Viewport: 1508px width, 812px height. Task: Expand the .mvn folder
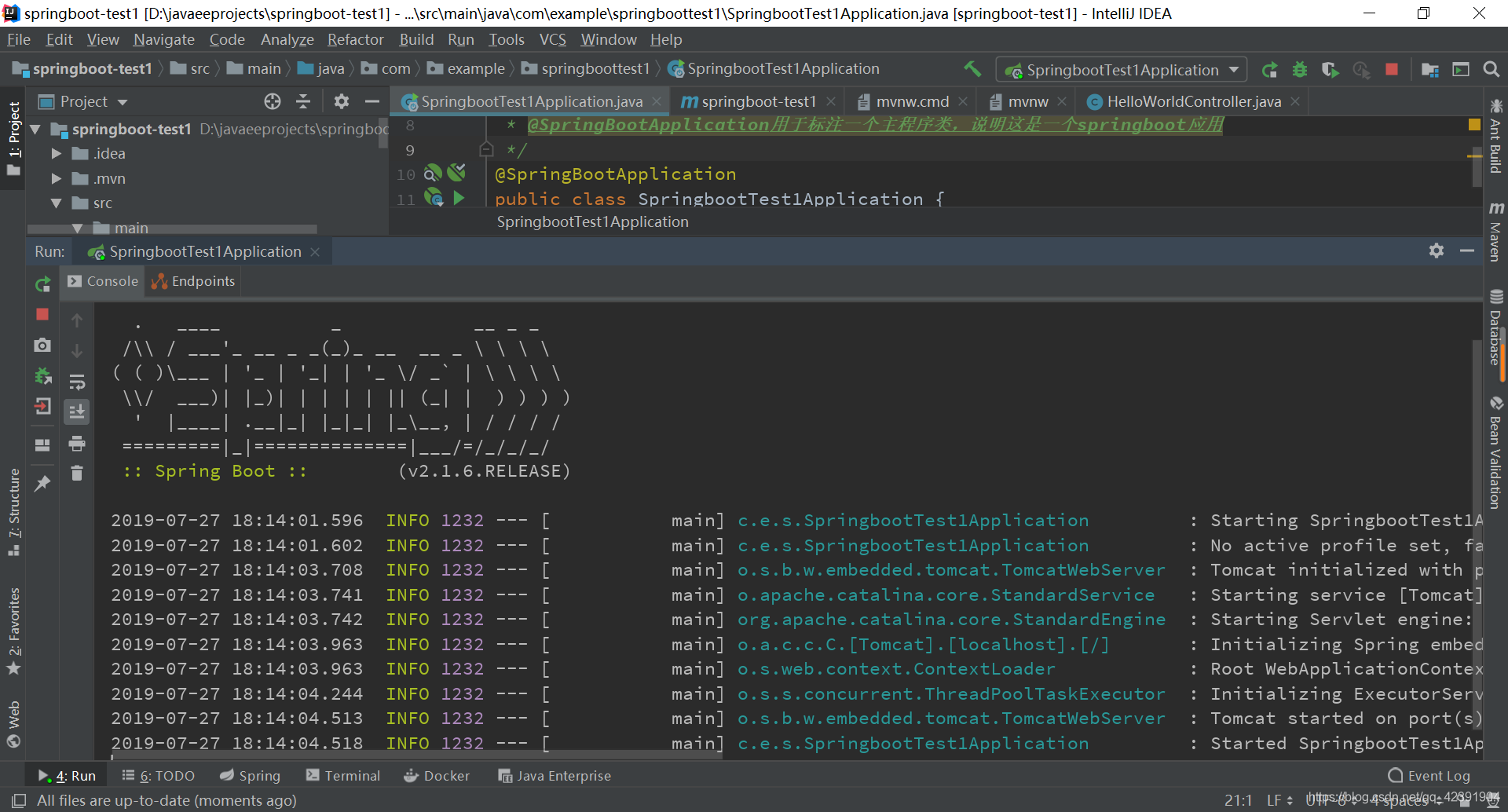click(x=56, y=179)
